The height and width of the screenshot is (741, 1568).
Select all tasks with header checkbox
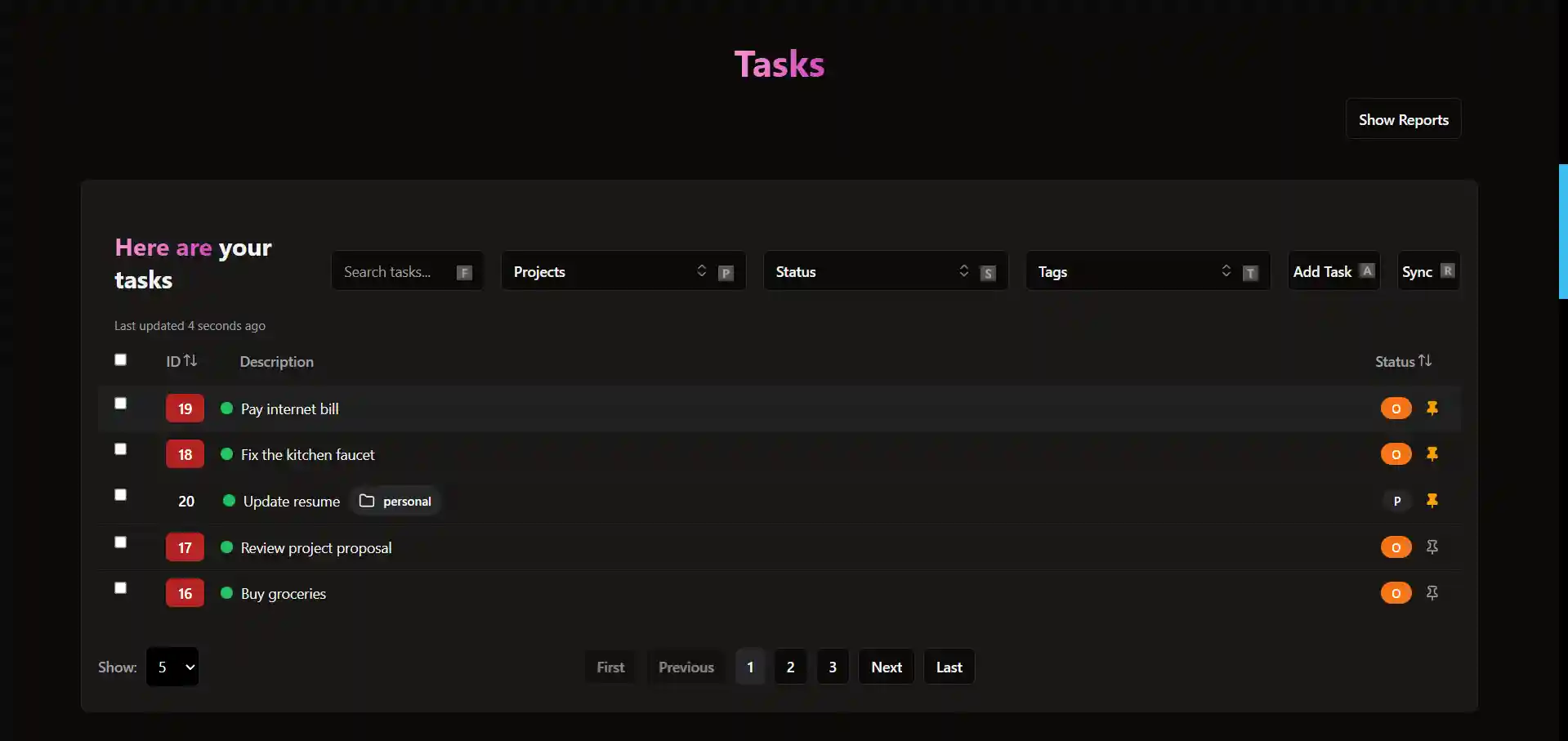[121, 359]
